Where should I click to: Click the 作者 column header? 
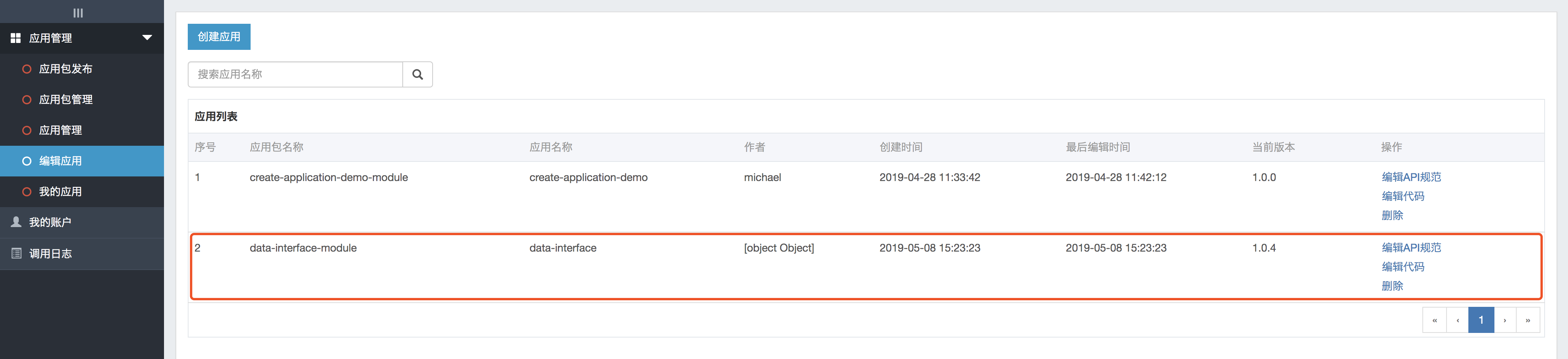(x=754, y=148)
